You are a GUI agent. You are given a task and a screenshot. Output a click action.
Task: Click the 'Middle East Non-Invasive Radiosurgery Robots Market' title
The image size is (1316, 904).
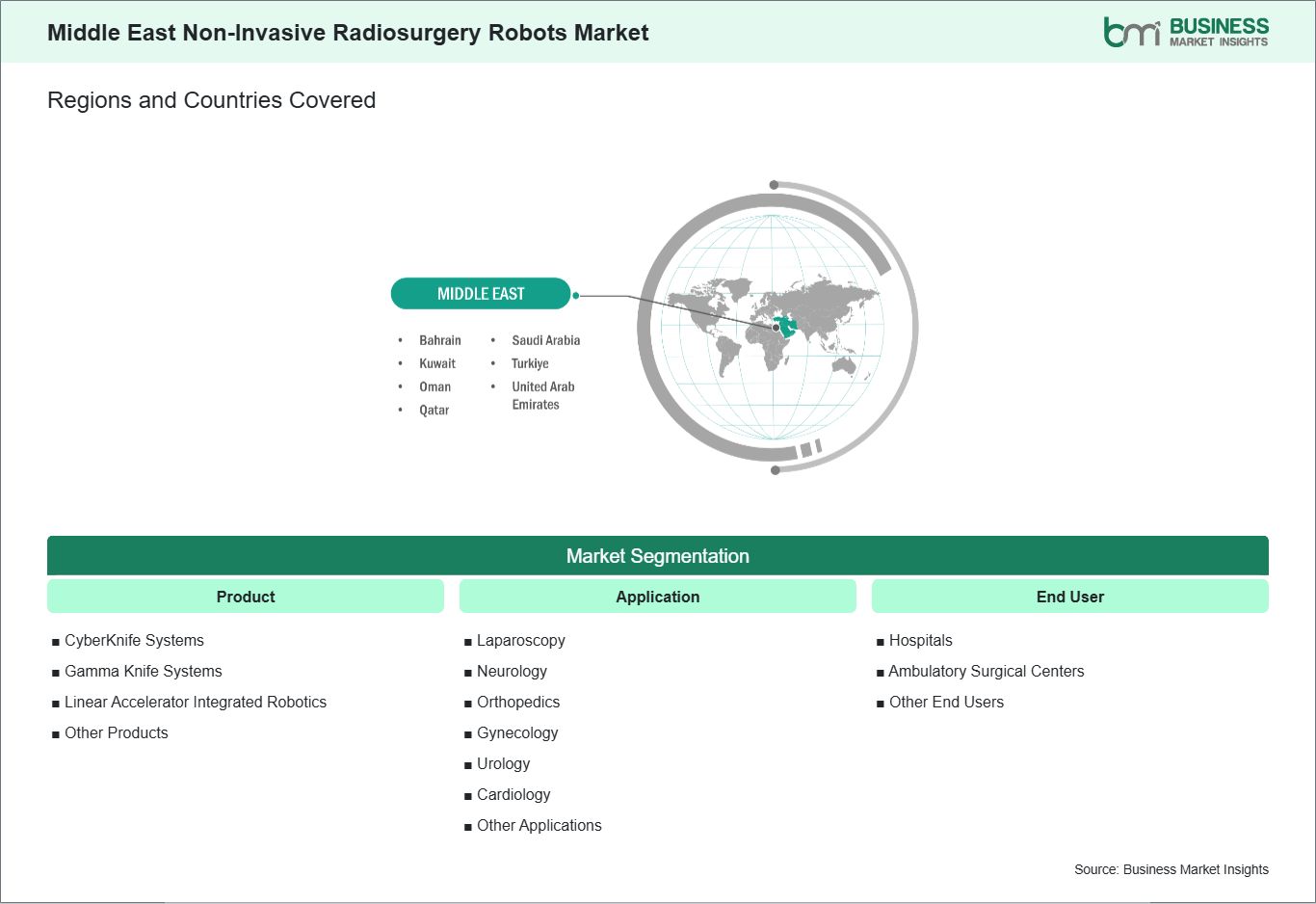coord(348,33)
